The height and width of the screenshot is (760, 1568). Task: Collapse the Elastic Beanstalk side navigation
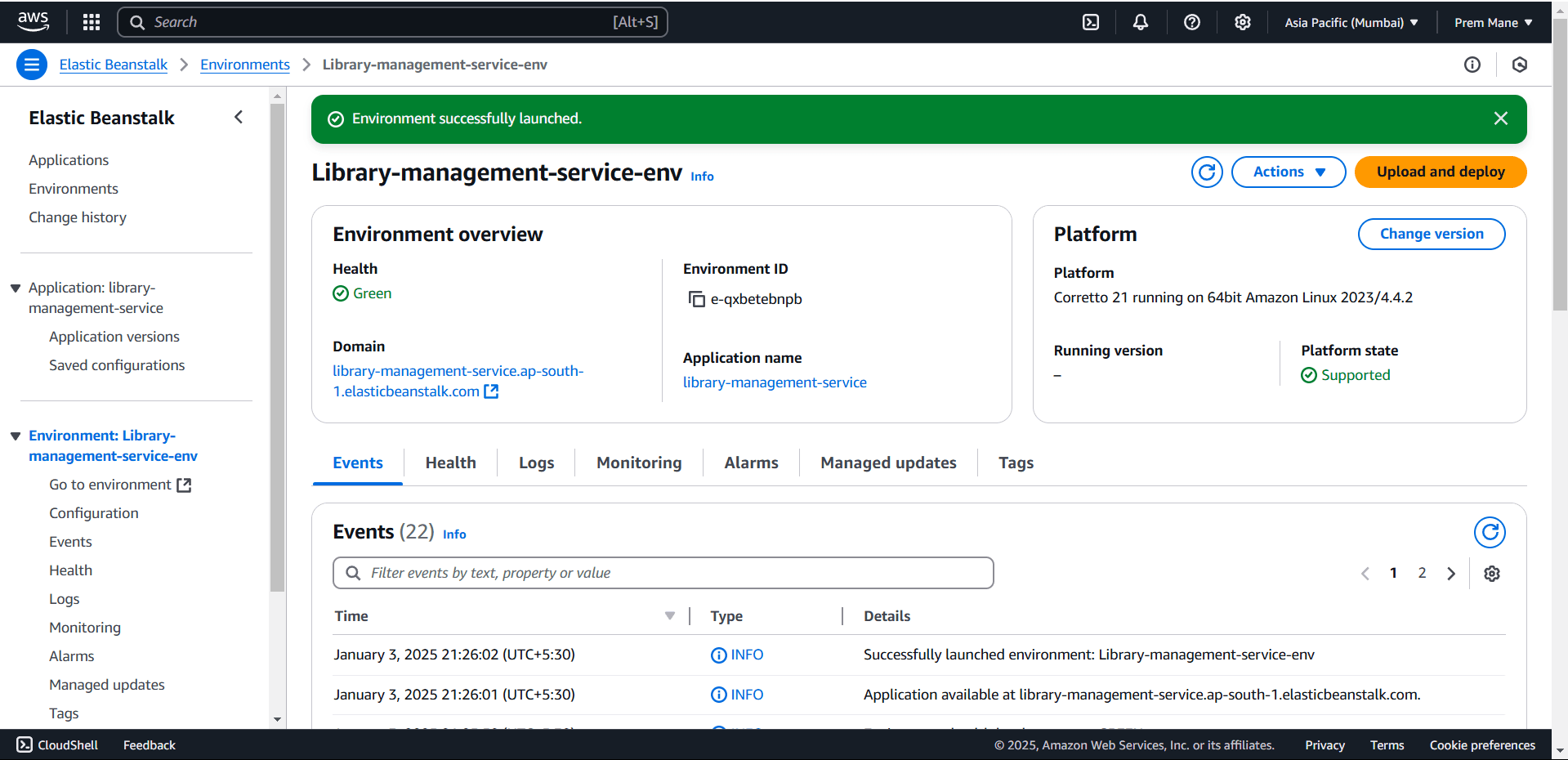pyautogui.click(x=239, y=117)
